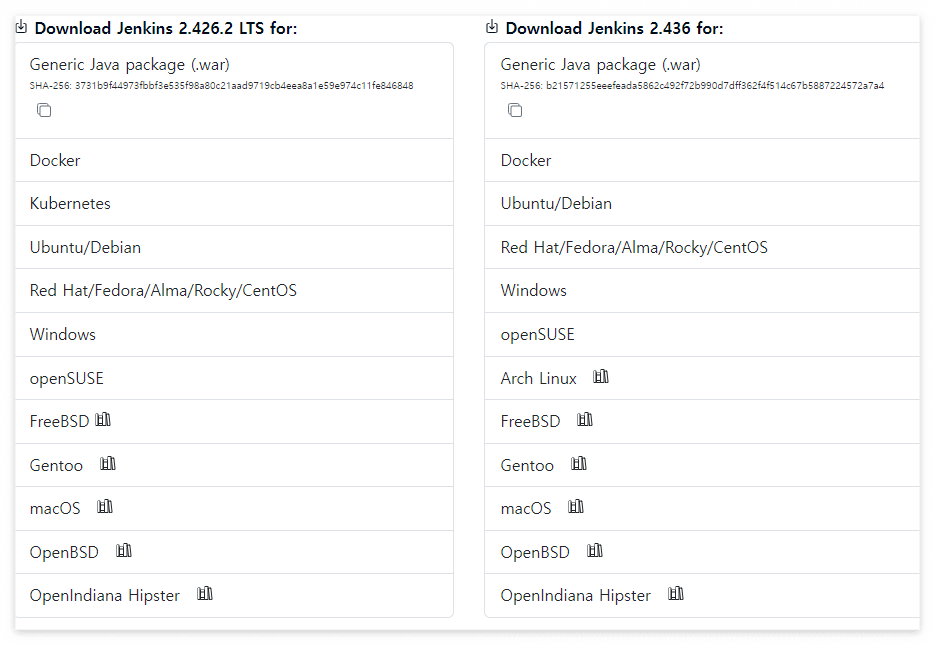935x645 pixels.
Task: Copy the LTS SHA-256 checksum
Action: coord(44,110)
